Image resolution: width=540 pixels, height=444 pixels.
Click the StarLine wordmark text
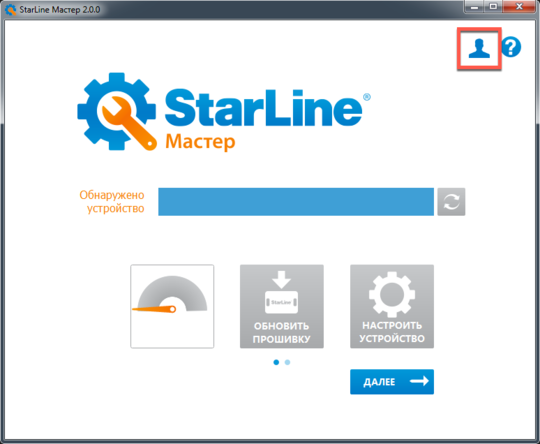263,108
